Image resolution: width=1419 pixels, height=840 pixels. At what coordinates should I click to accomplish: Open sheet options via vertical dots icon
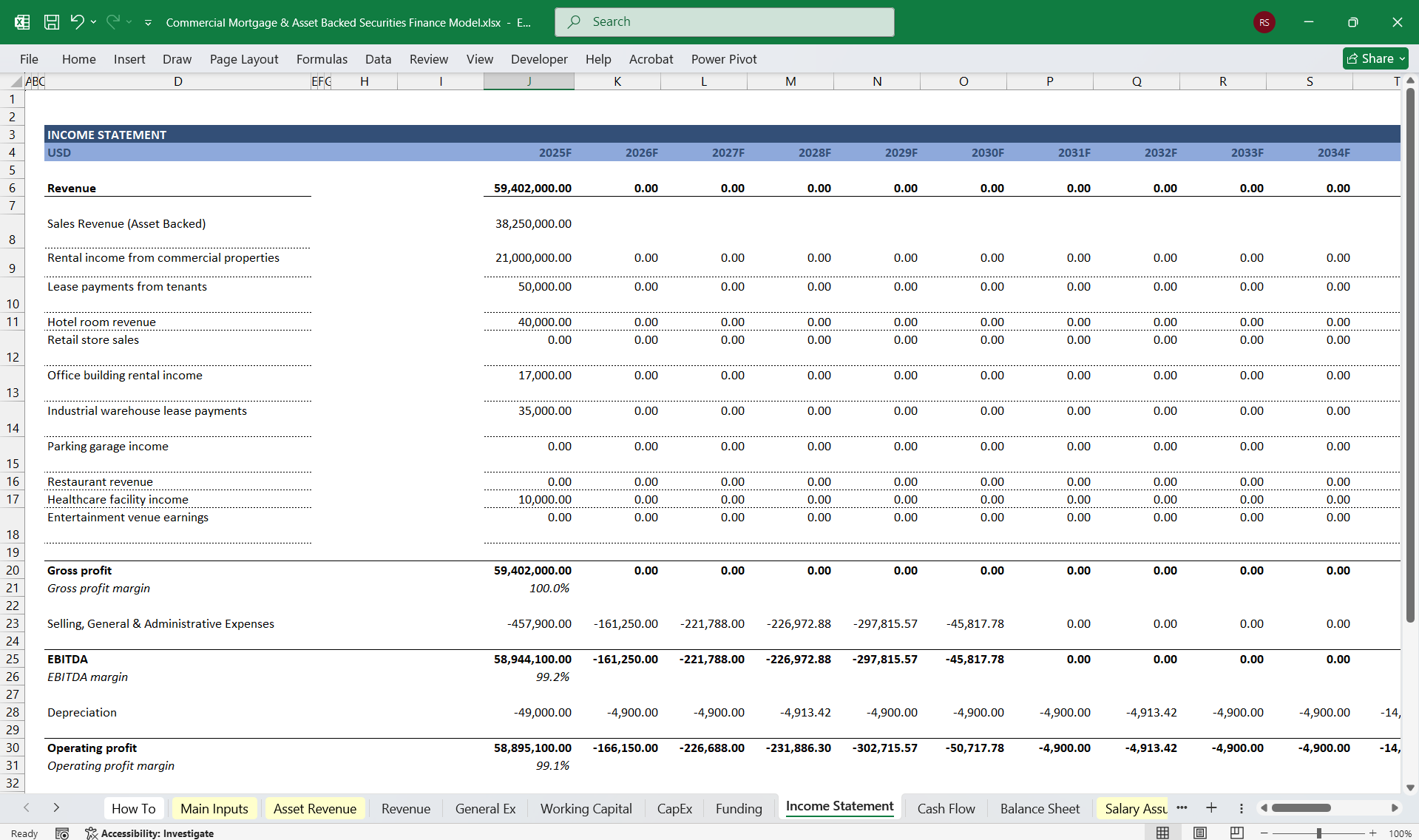click(x=1241, y=808)
